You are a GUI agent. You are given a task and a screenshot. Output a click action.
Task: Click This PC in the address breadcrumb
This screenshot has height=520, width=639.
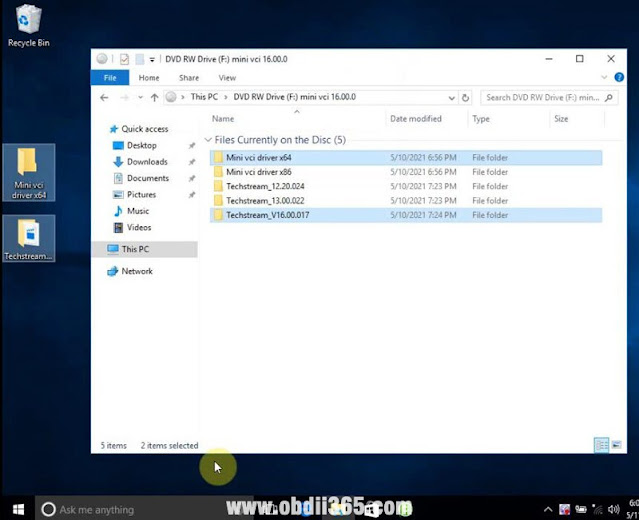204,97
